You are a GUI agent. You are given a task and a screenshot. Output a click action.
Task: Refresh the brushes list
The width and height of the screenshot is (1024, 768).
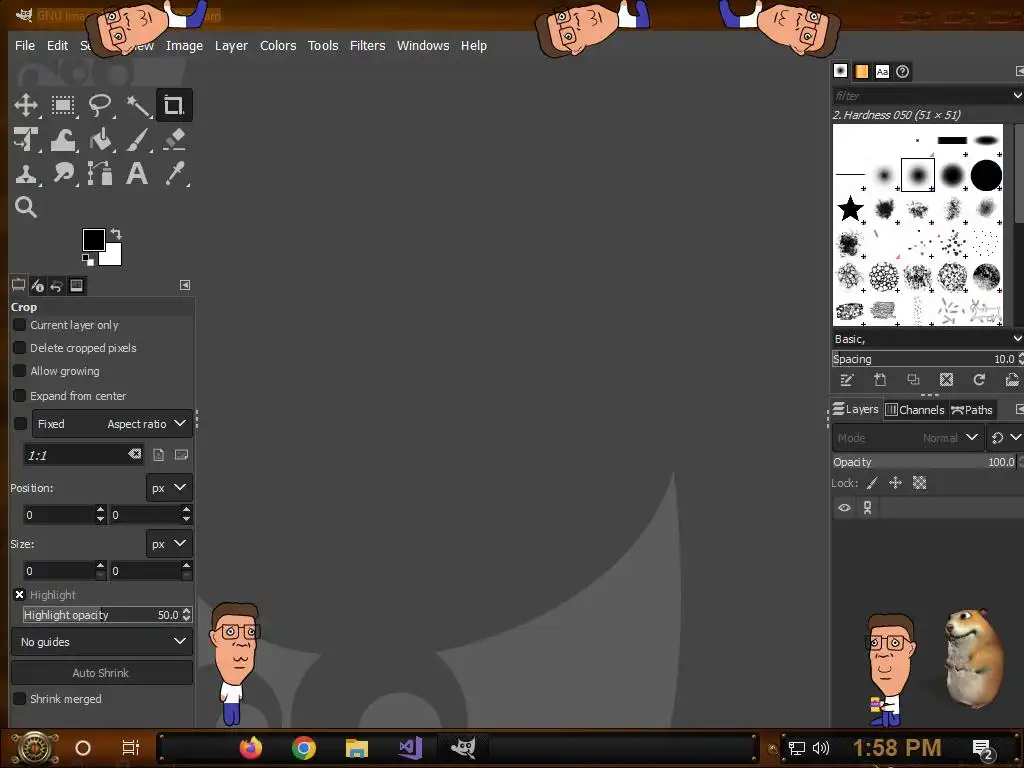point(979,380)
